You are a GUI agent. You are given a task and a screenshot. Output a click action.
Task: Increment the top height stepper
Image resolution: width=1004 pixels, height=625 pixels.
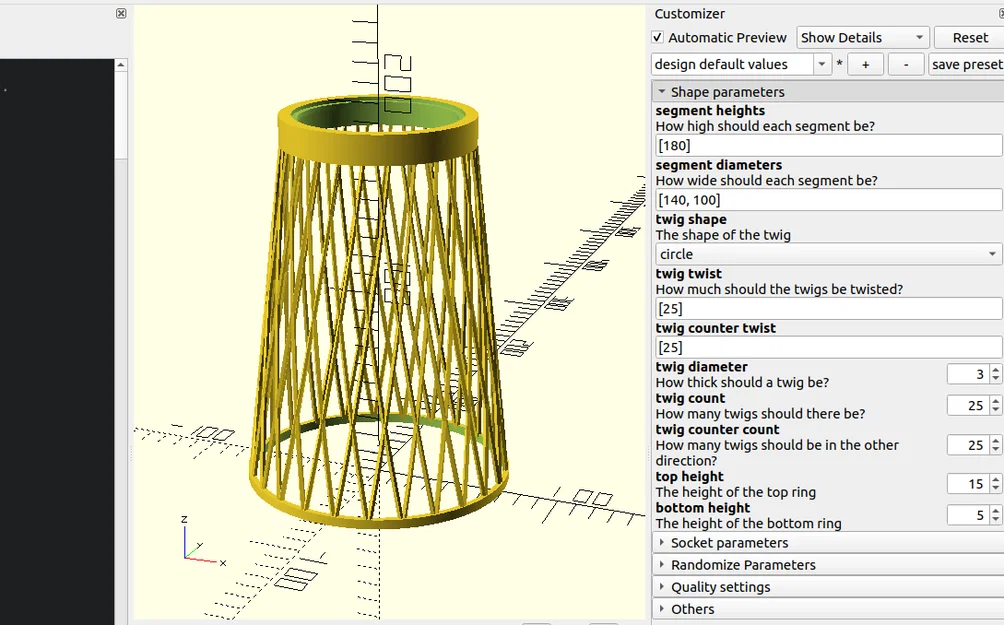[995, 479]
